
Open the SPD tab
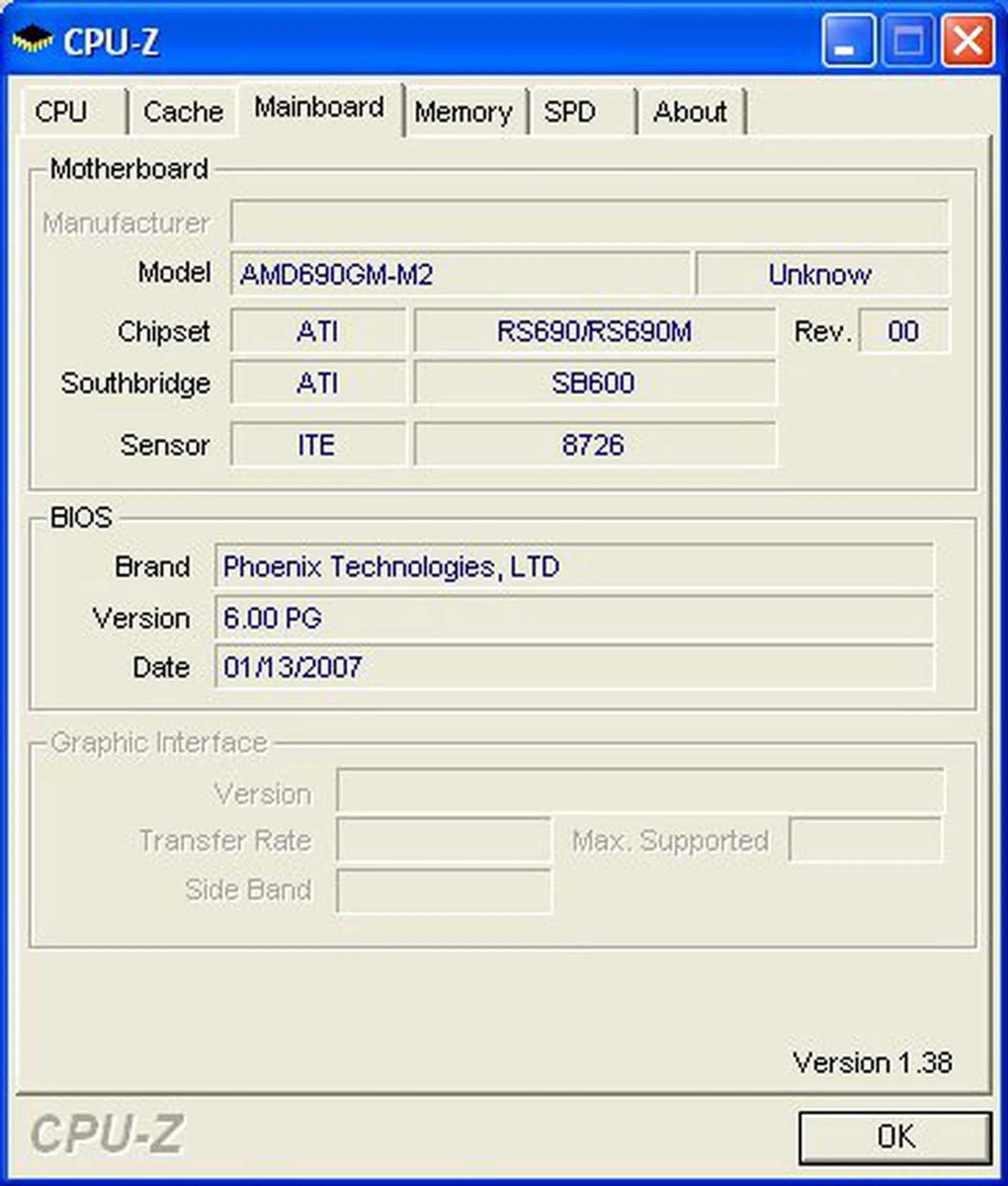click(x=570, y=111)
